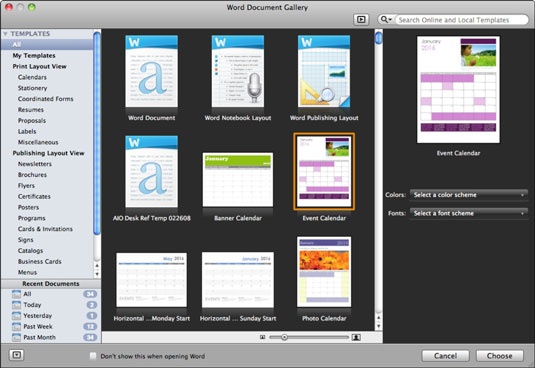535x368 pixels.
Task: Click the Yesterday recent documents icon
Action: 16,316
